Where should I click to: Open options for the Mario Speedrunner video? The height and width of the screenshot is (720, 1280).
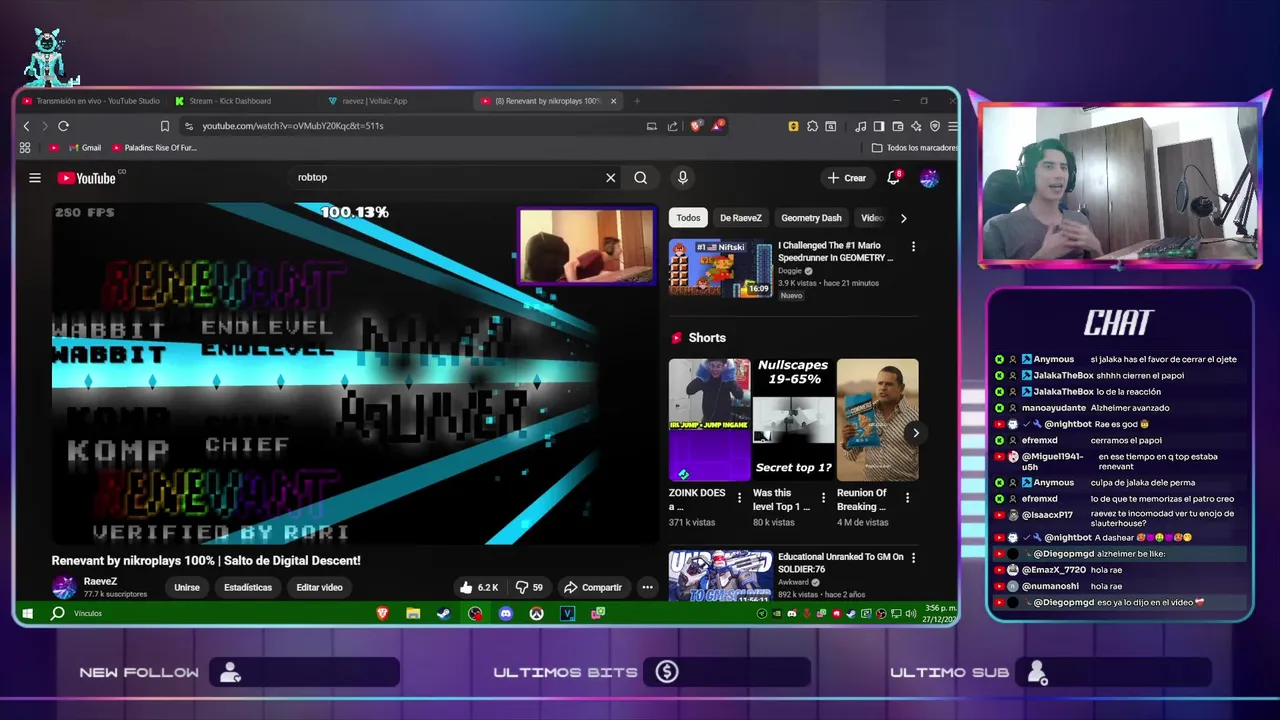click(x=913, y=246)
